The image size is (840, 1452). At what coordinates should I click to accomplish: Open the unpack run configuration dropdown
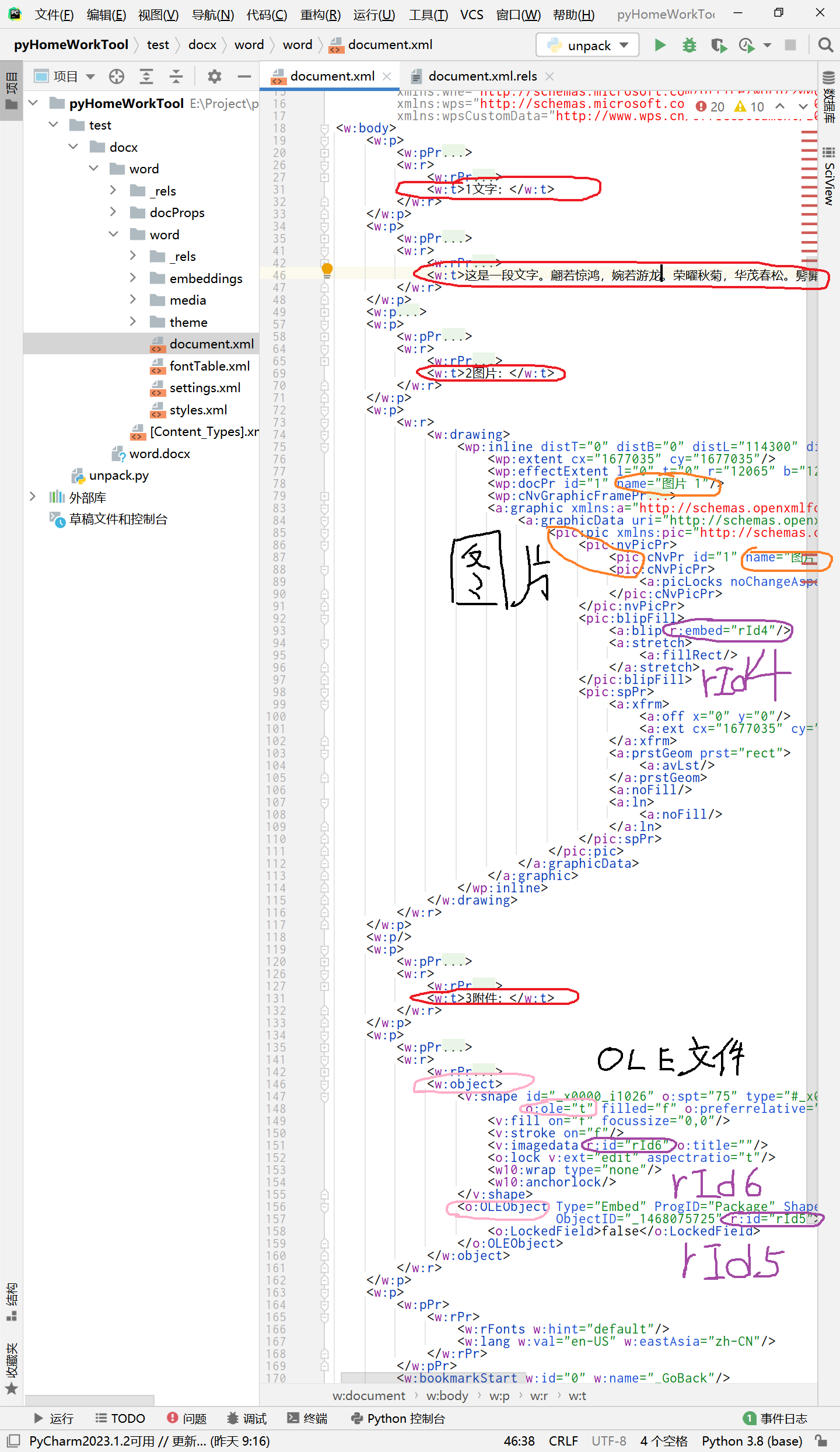[588, 45]
